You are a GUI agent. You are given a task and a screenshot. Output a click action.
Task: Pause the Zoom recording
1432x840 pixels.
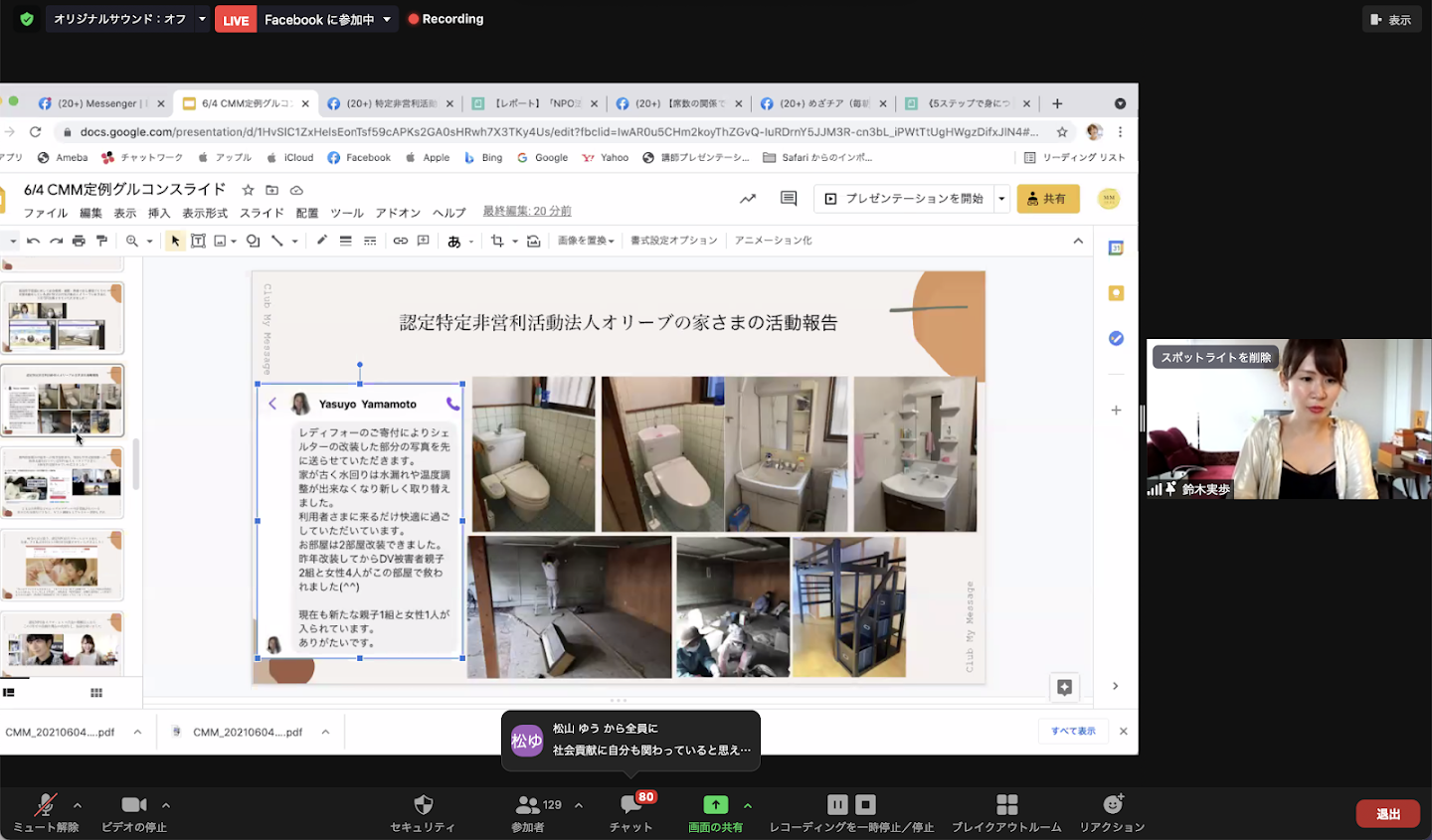click(x=838, y=804)
